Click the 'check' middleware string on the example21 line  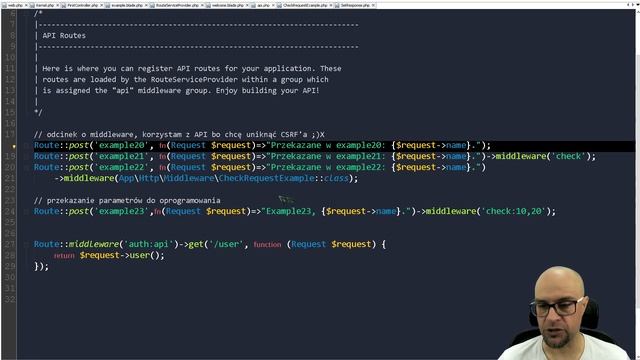pyautogui.click(x=568, y=156)
